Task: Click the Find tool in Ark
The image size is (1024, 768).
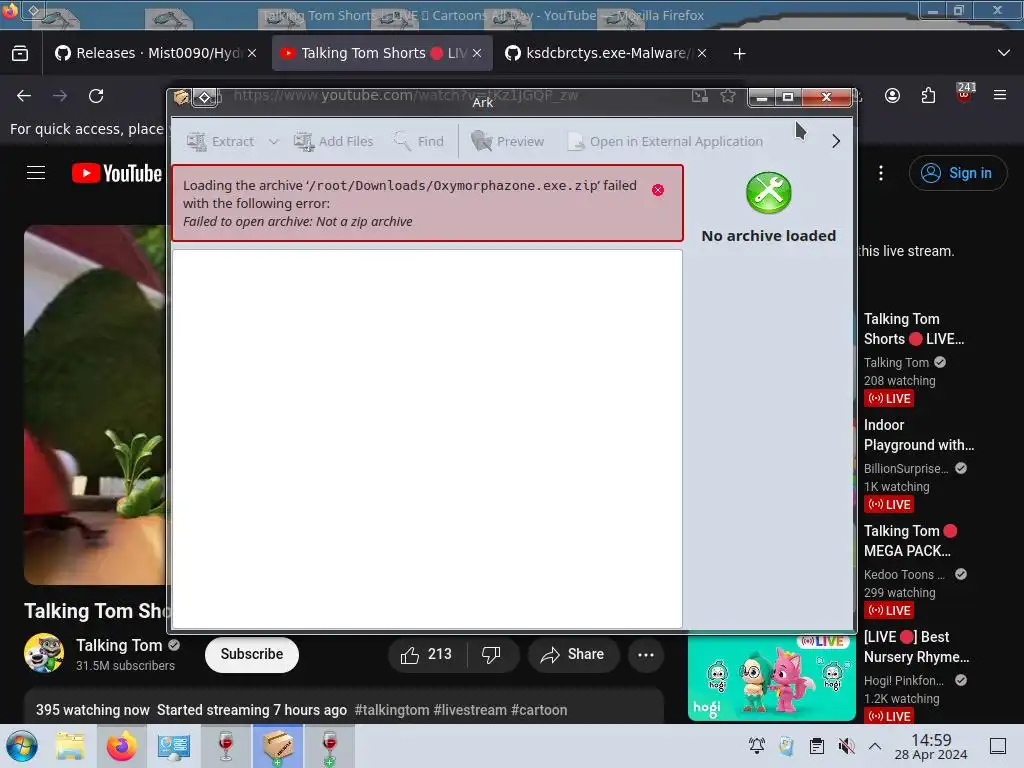Action: [x=419, y=141]
